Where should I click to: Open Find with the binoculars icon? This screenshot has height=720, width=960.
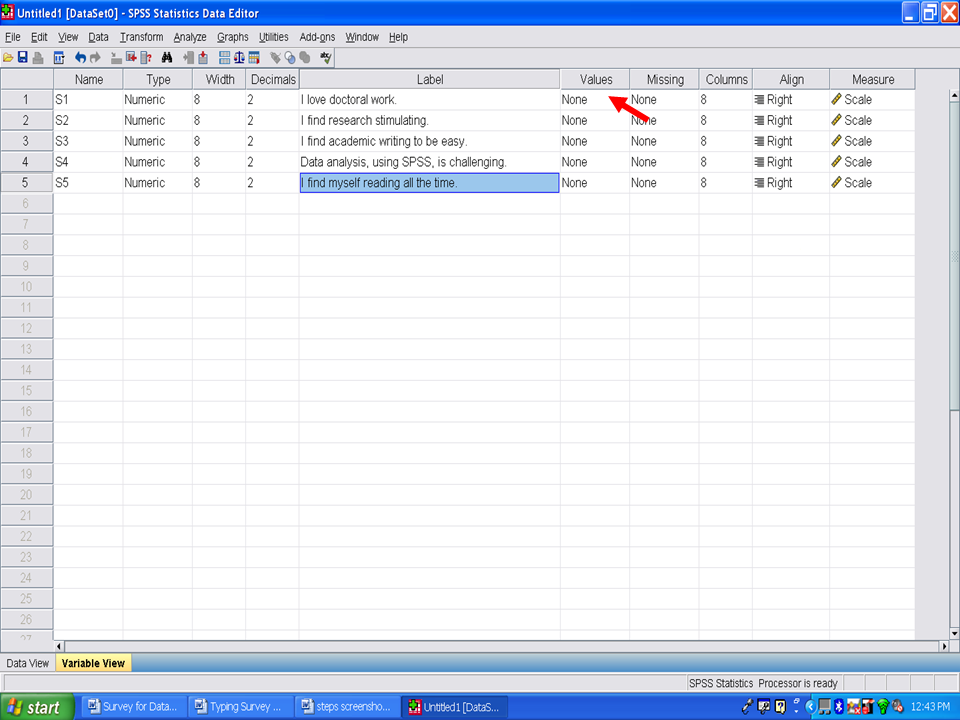pos(167,58)
